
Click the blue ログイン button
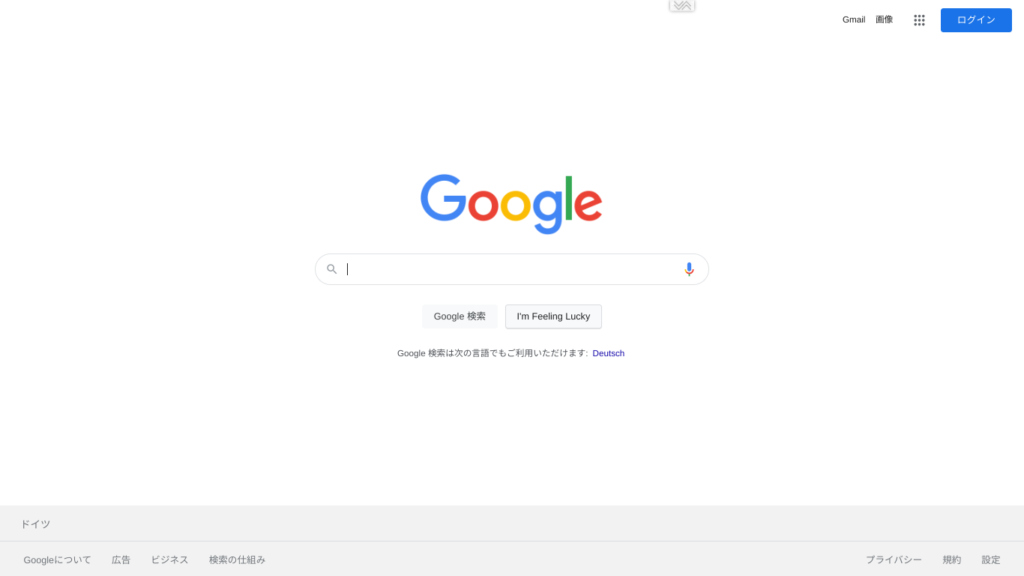click(976, 20)
